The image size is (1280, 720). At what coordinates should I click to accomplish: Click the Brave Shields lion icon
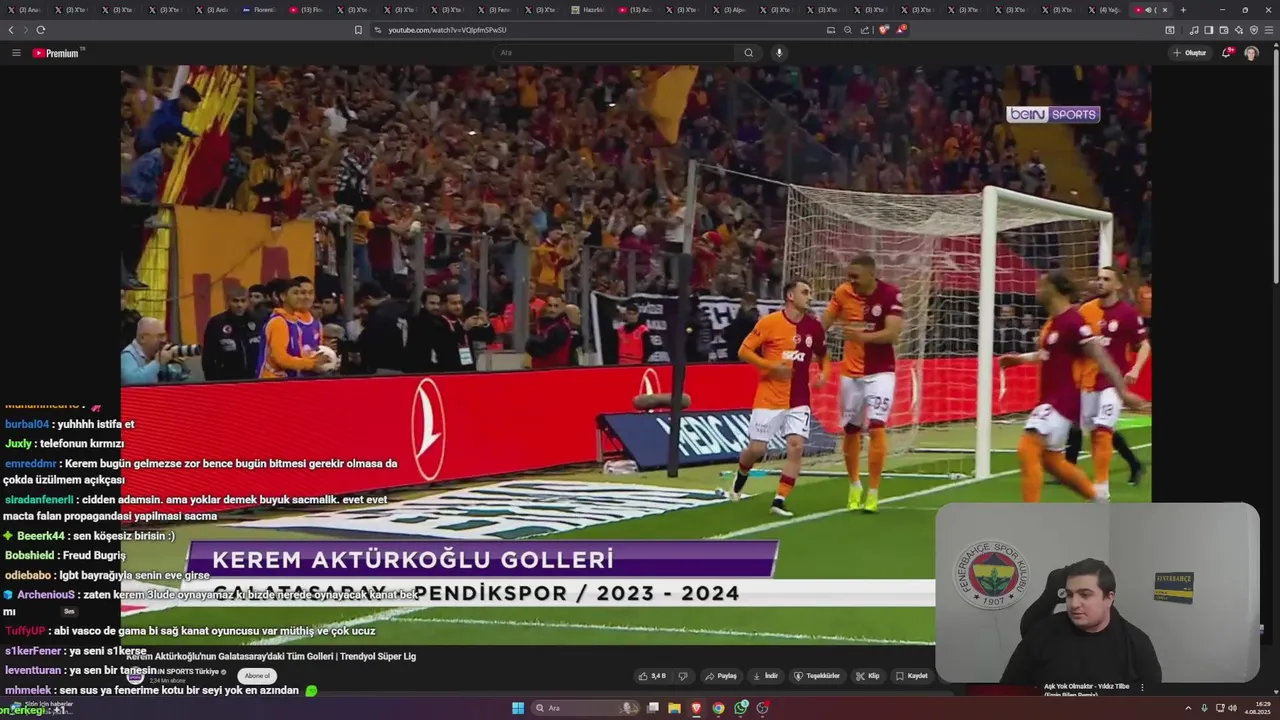point(883,30)
